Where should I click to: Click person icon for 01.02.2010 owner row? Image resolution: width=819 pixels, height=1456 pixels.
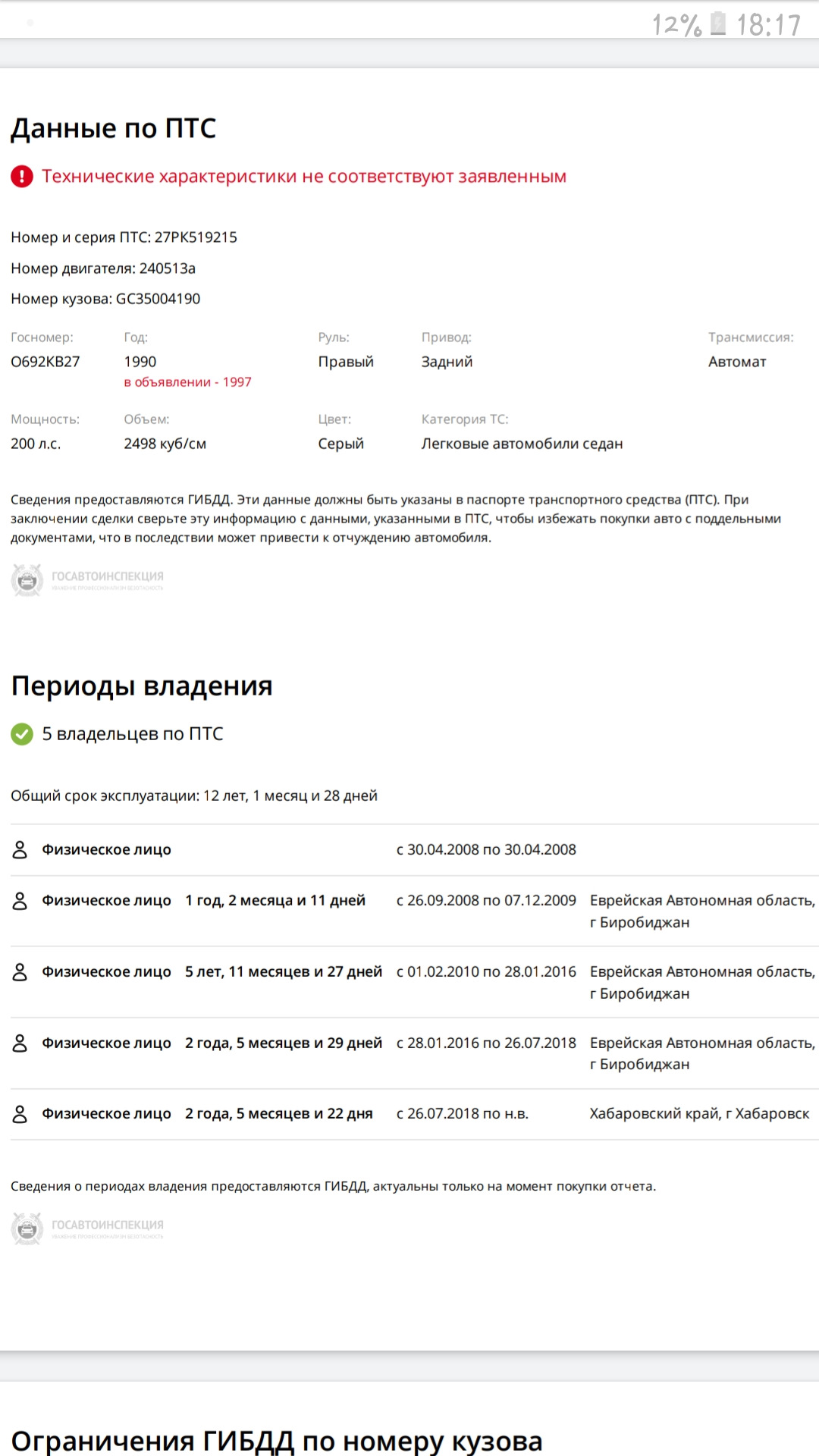20,972
